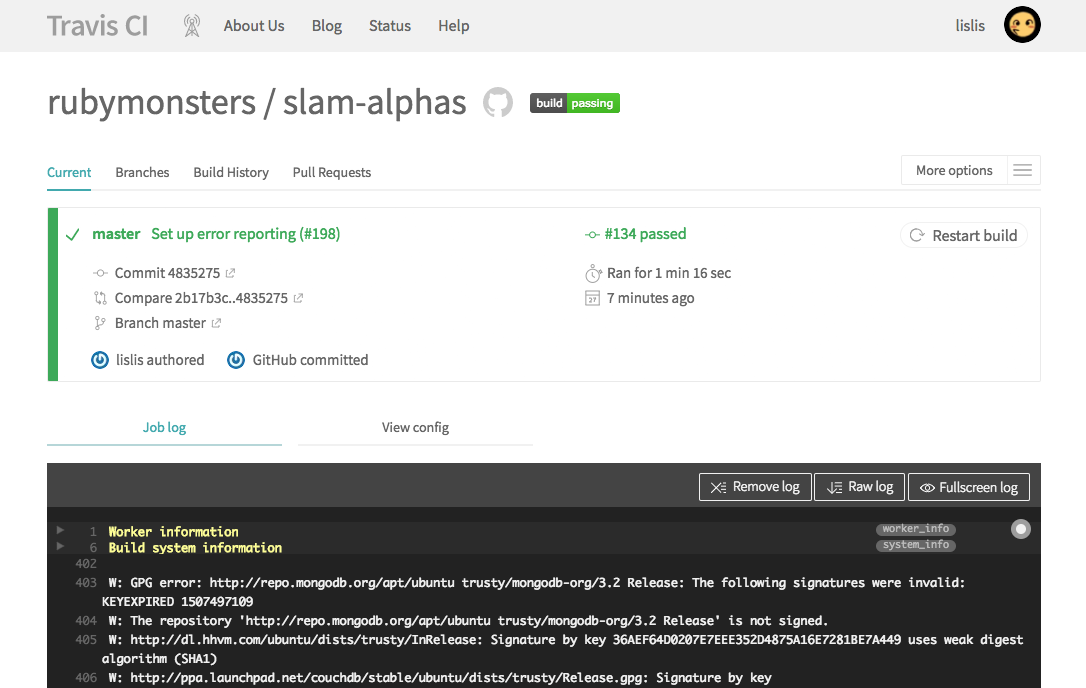Image resolution: width=1086 pixels, height=688 pixels.
Task: Click the calendar icon beside 7 minutes ago
Action: (592, 299)
